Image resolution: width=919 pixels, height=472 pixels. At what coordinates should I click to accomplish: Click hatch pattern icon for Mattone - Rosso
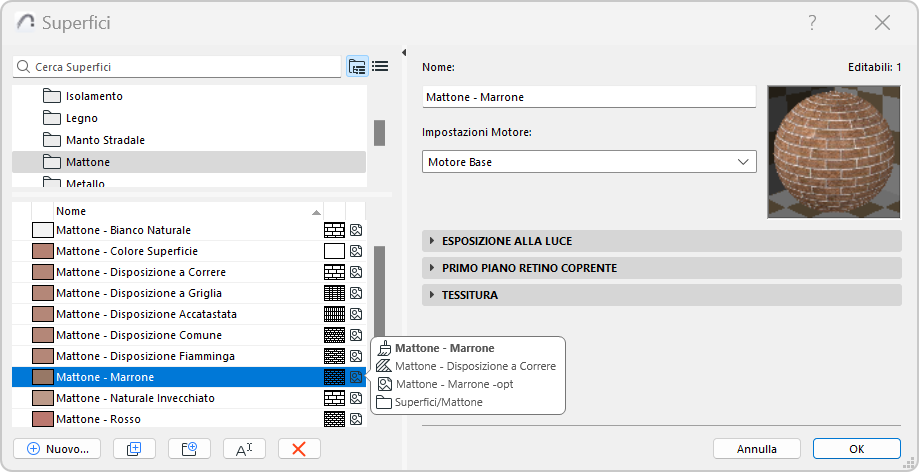tap(334, 419)
